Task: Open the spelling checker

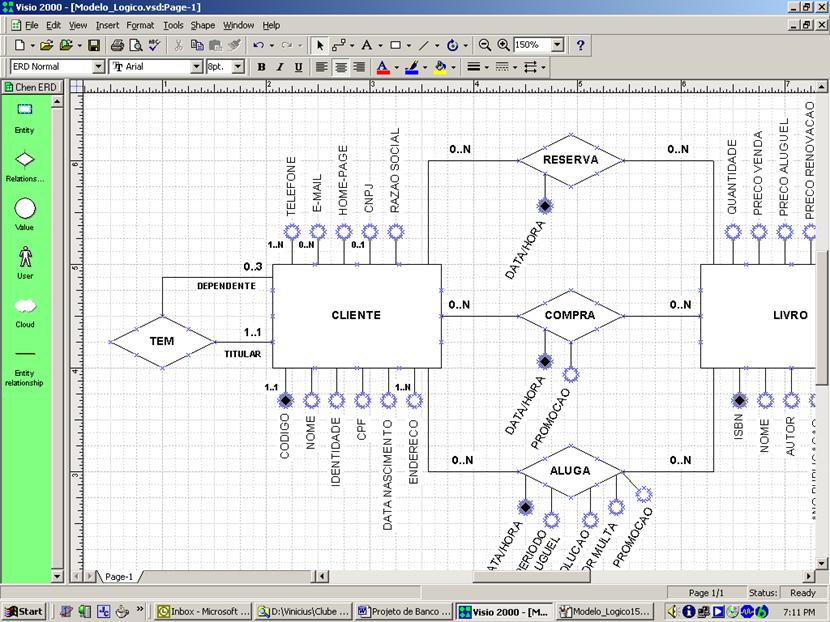Action: click(152, 44)
